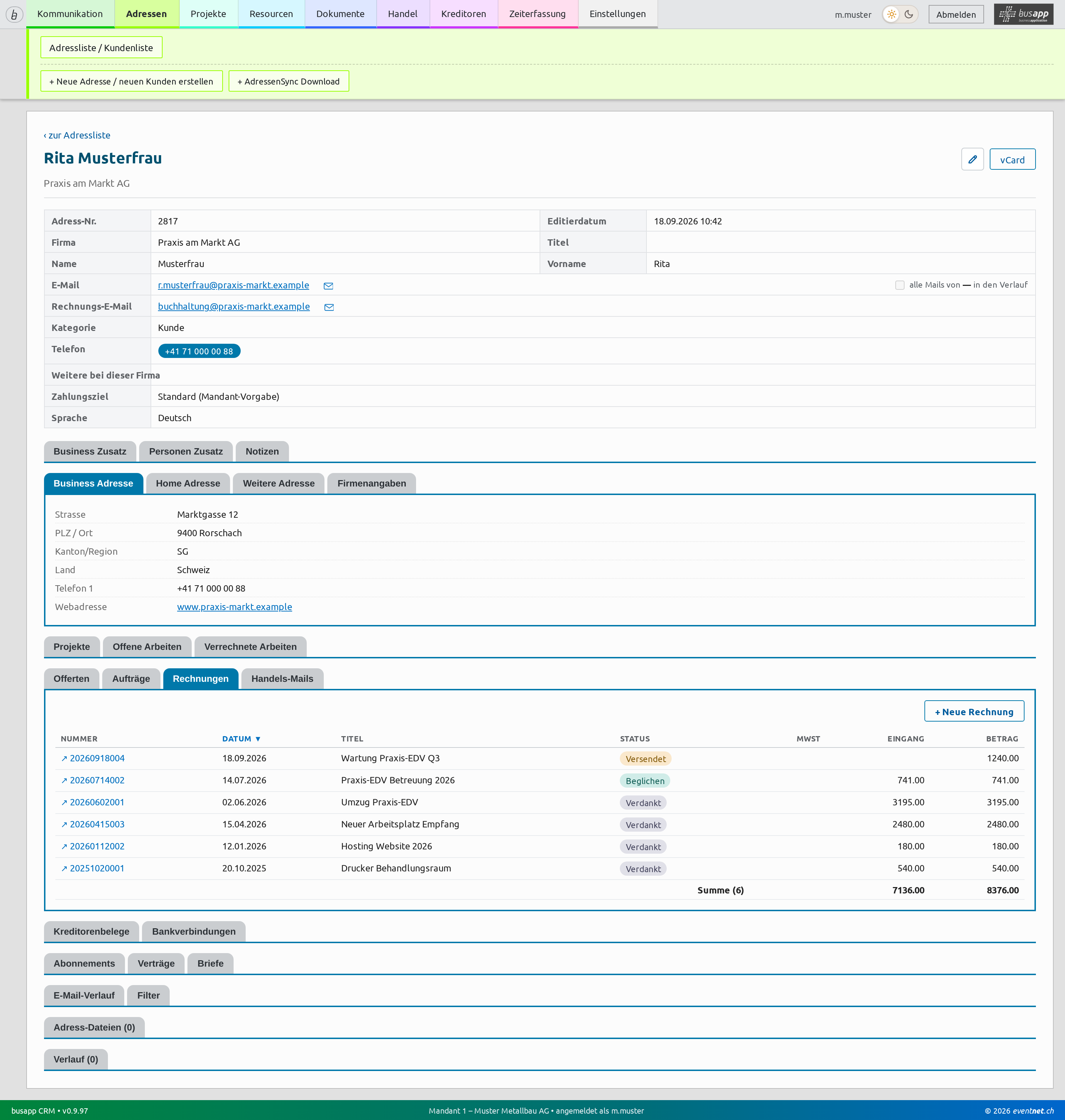The width and height of the screenshot is (1065, 1120).
Task: Click the Abmelden button
Action: (955, 14)
